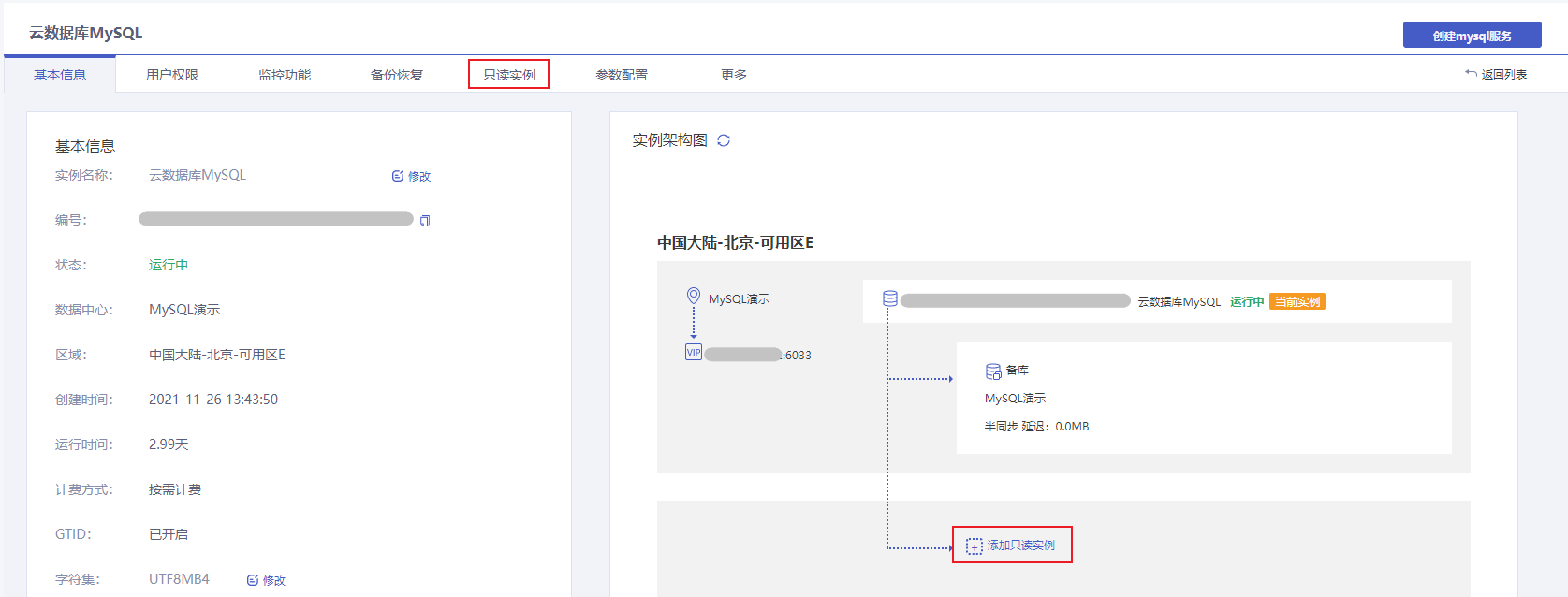Image resolution: width=1568 pixels, height=597 pixels.
Task: Click the 2.99天 running time value
Action: coord(169,444)
